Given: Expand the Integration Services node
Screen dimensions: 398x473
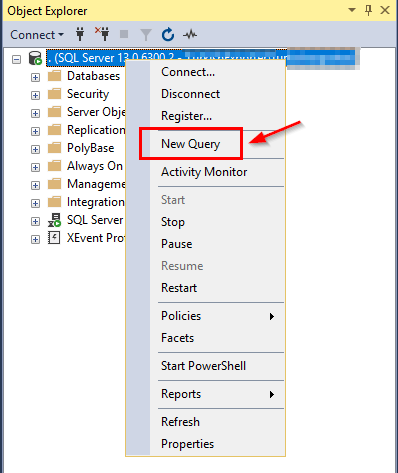Looking at the screenshot, I should pos(35,203).
